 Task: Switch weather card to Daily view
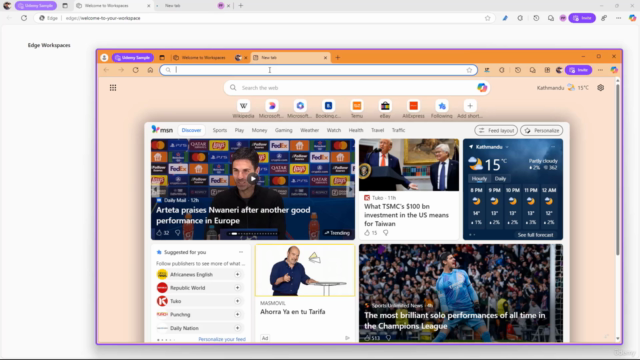click(x=500, y=179)
